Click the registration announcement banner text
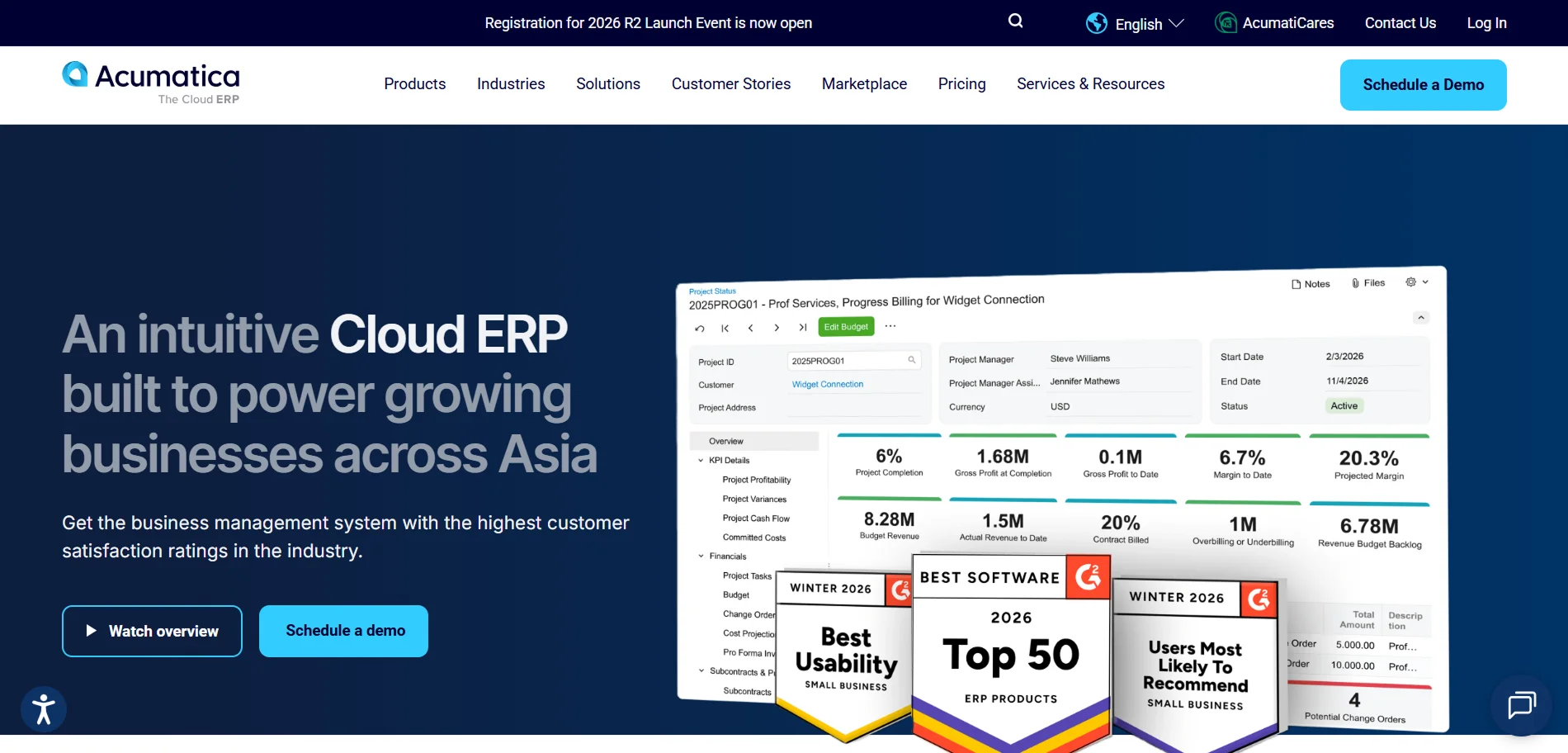 tap(648, 23)
